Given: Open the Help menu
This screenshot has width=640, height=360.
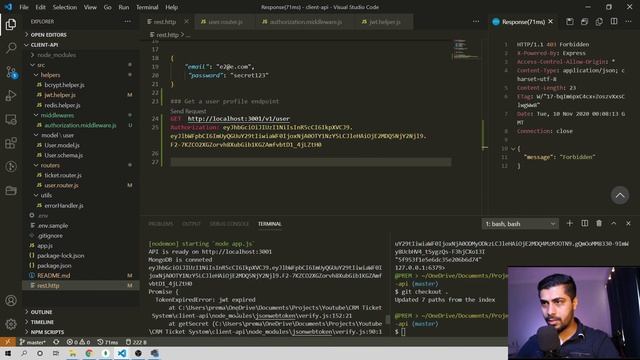Looking at the screenshot, I should [x=171, y=7].
